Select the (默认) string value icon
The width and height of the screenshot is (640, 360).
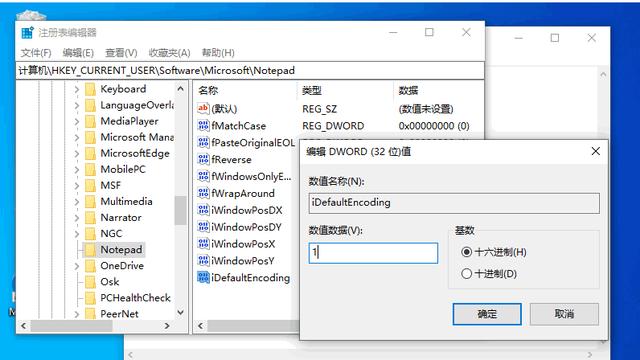[x=203, y=108]
